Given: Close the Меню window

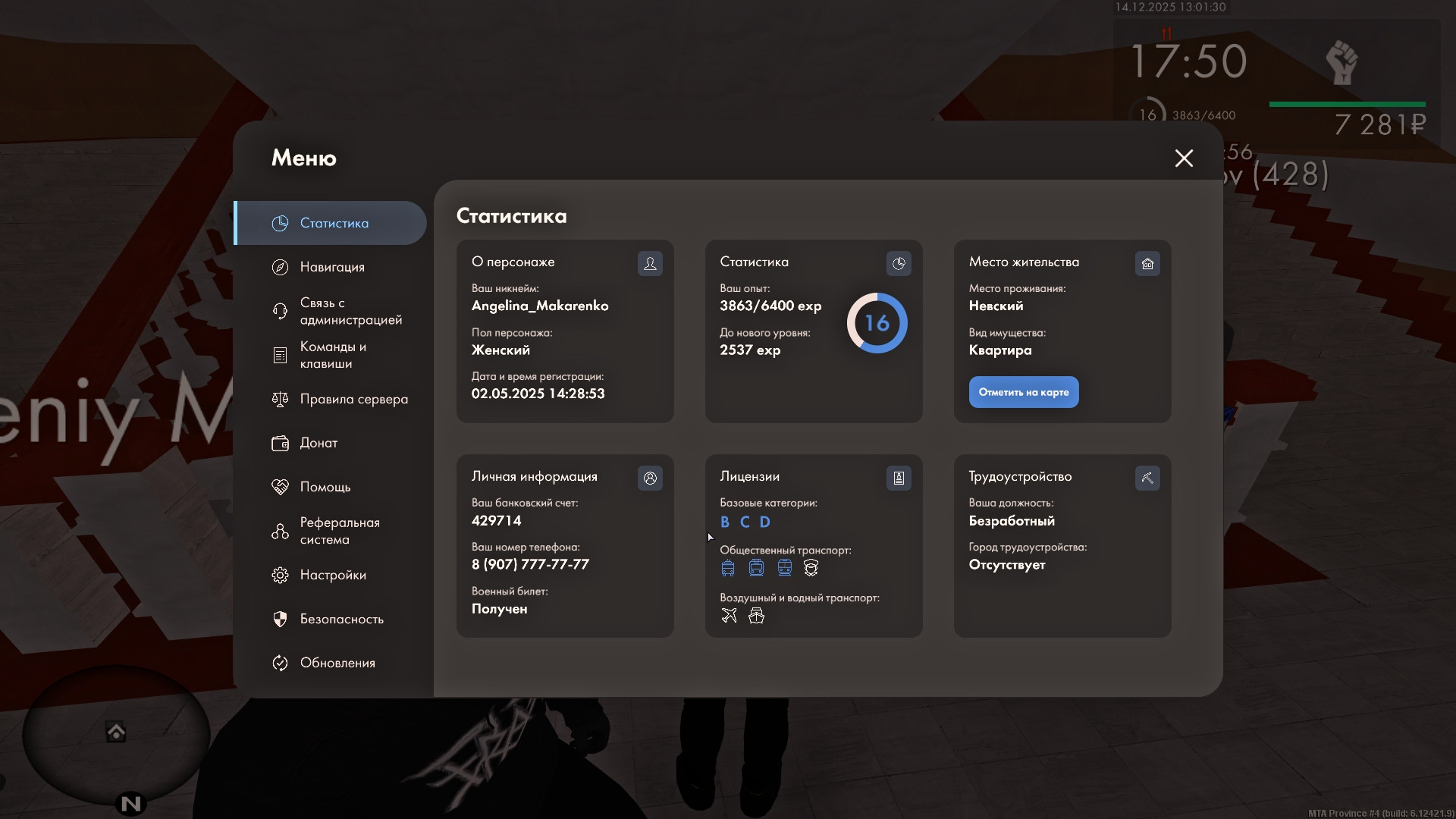Looking at the screenshot, I should click(x=1184, y=158).
